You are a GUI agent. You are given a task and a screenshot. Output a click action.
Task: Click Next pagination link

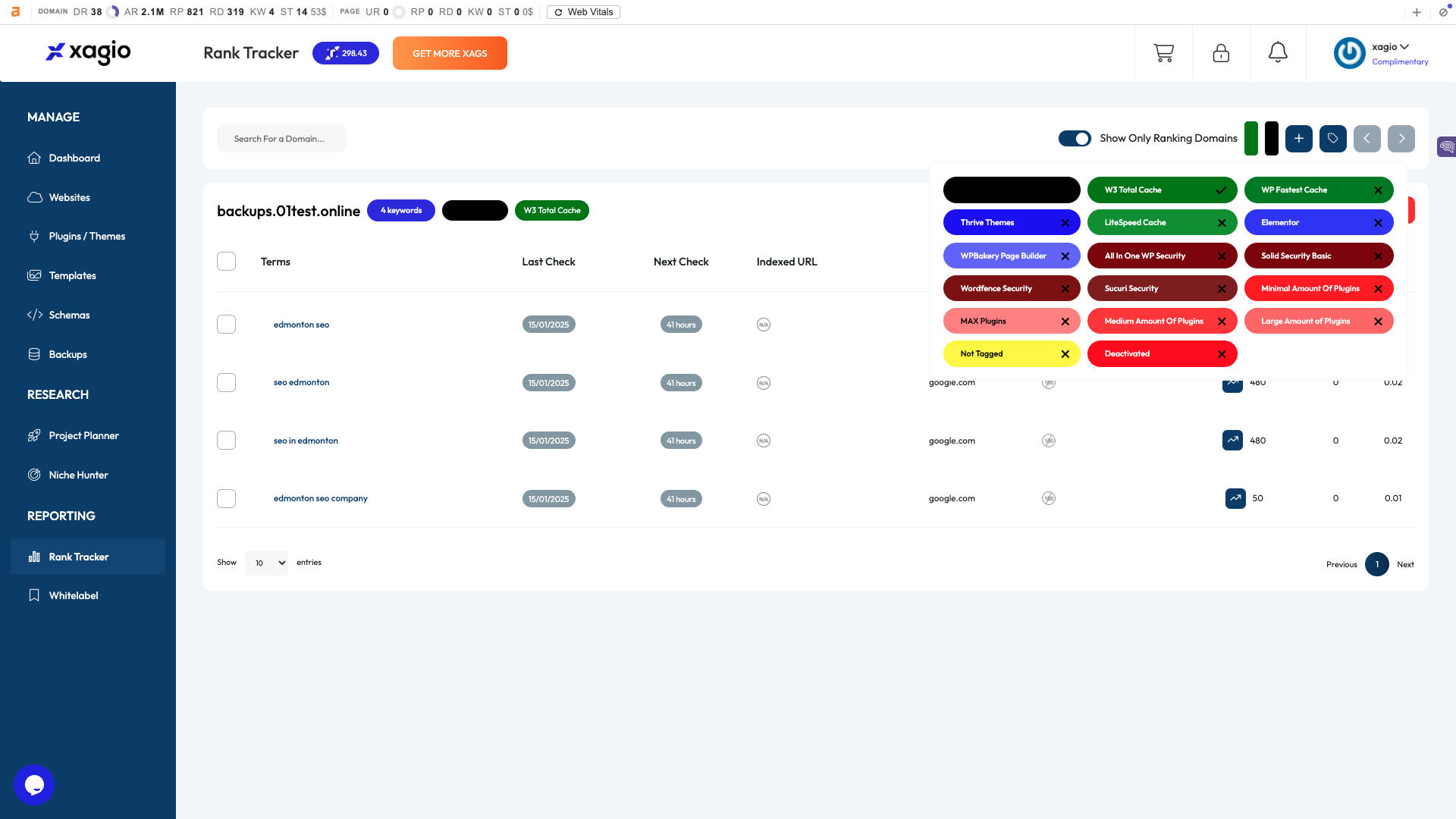[x=1405, y=564]
